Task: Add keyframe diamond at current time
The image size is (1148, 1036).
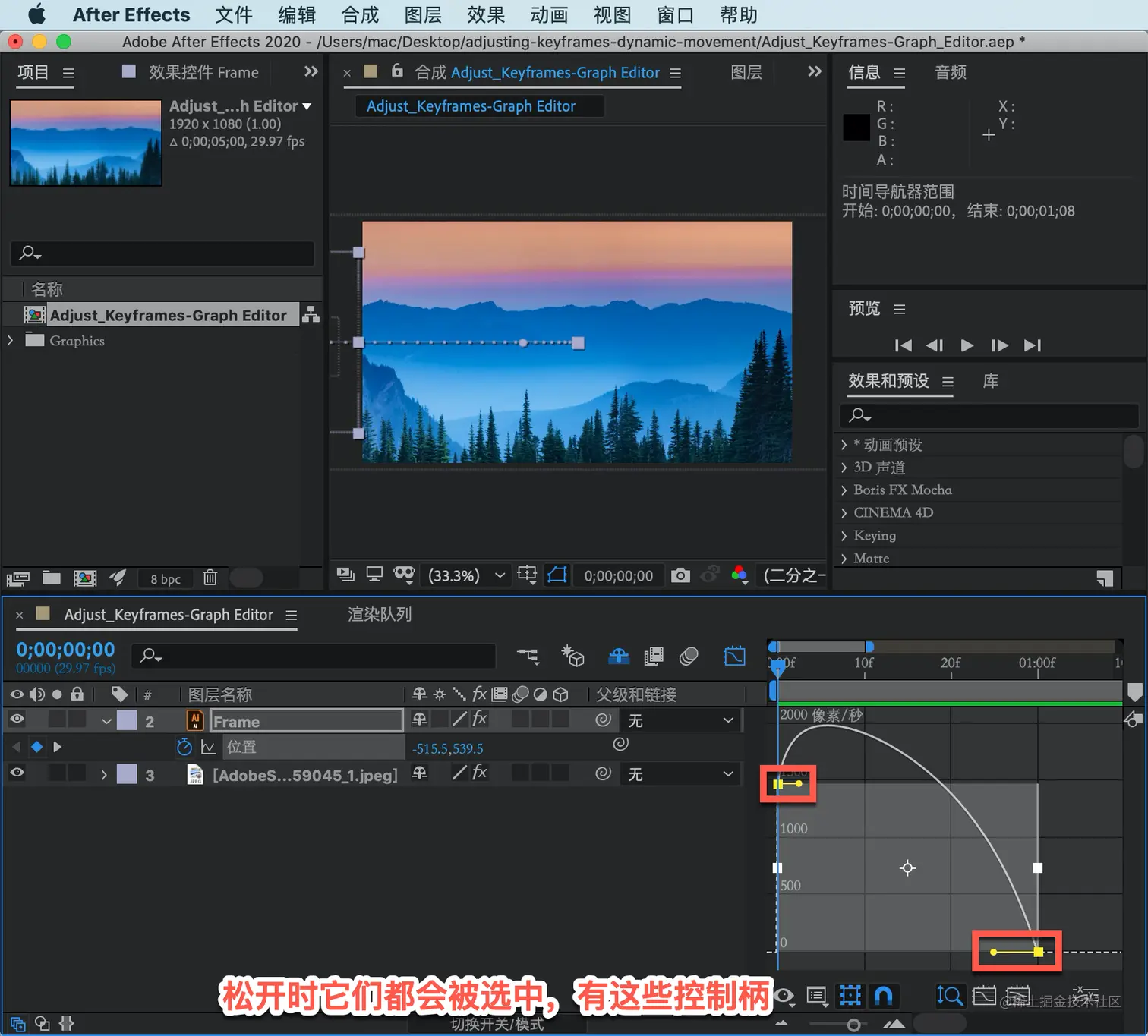Action: point(36,747)
